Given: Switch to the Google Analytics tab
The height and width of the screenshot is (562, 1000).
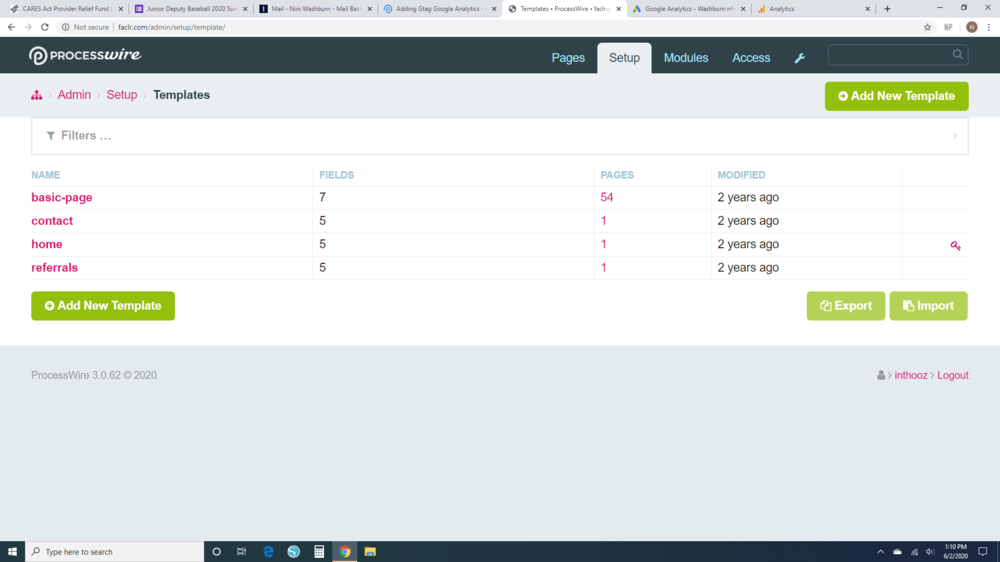Looking at the screenshot, I should point(686,9).
